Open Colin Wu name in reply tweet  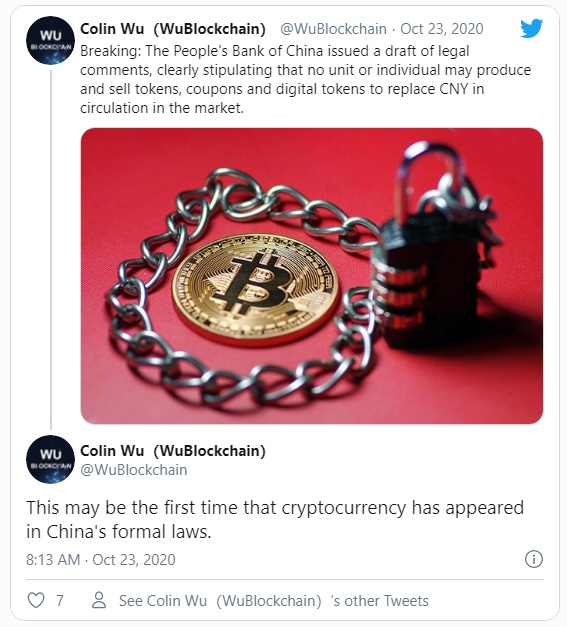tap(173, 451)
